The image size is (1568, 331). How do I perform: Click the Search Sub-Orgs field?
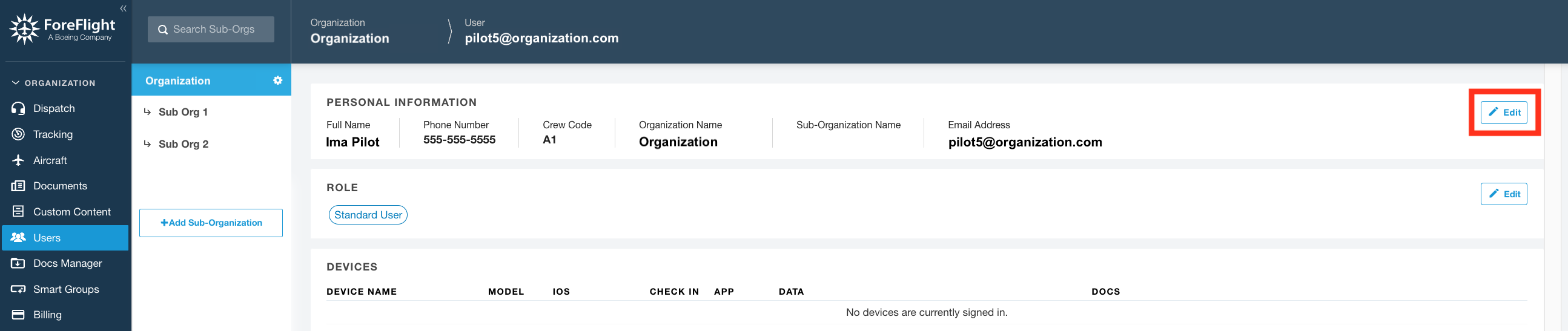pos(211,29)
